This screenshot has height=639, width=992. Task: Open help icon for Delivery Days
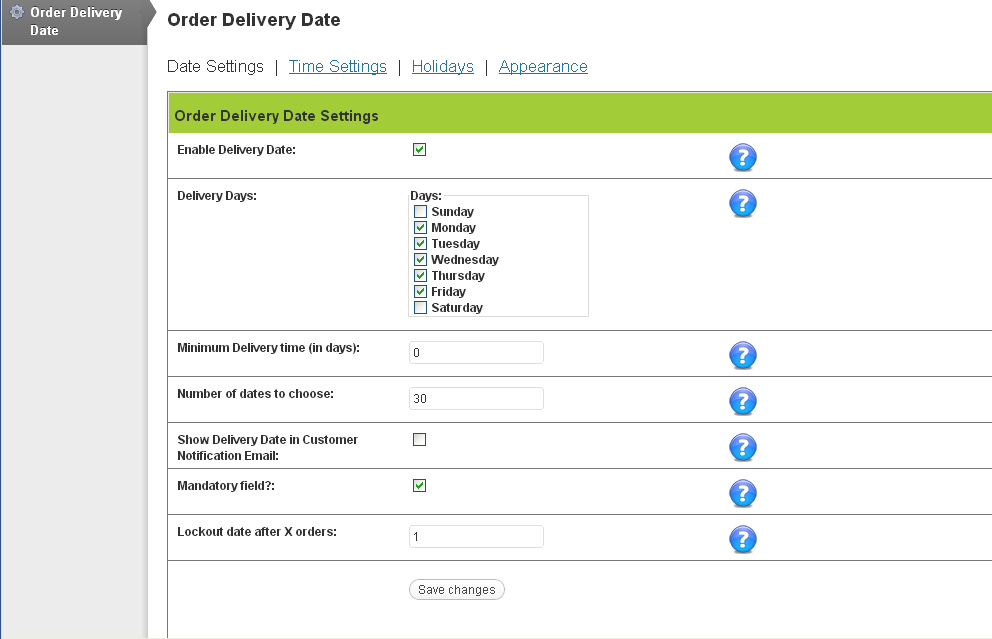(x=743, y=204)
